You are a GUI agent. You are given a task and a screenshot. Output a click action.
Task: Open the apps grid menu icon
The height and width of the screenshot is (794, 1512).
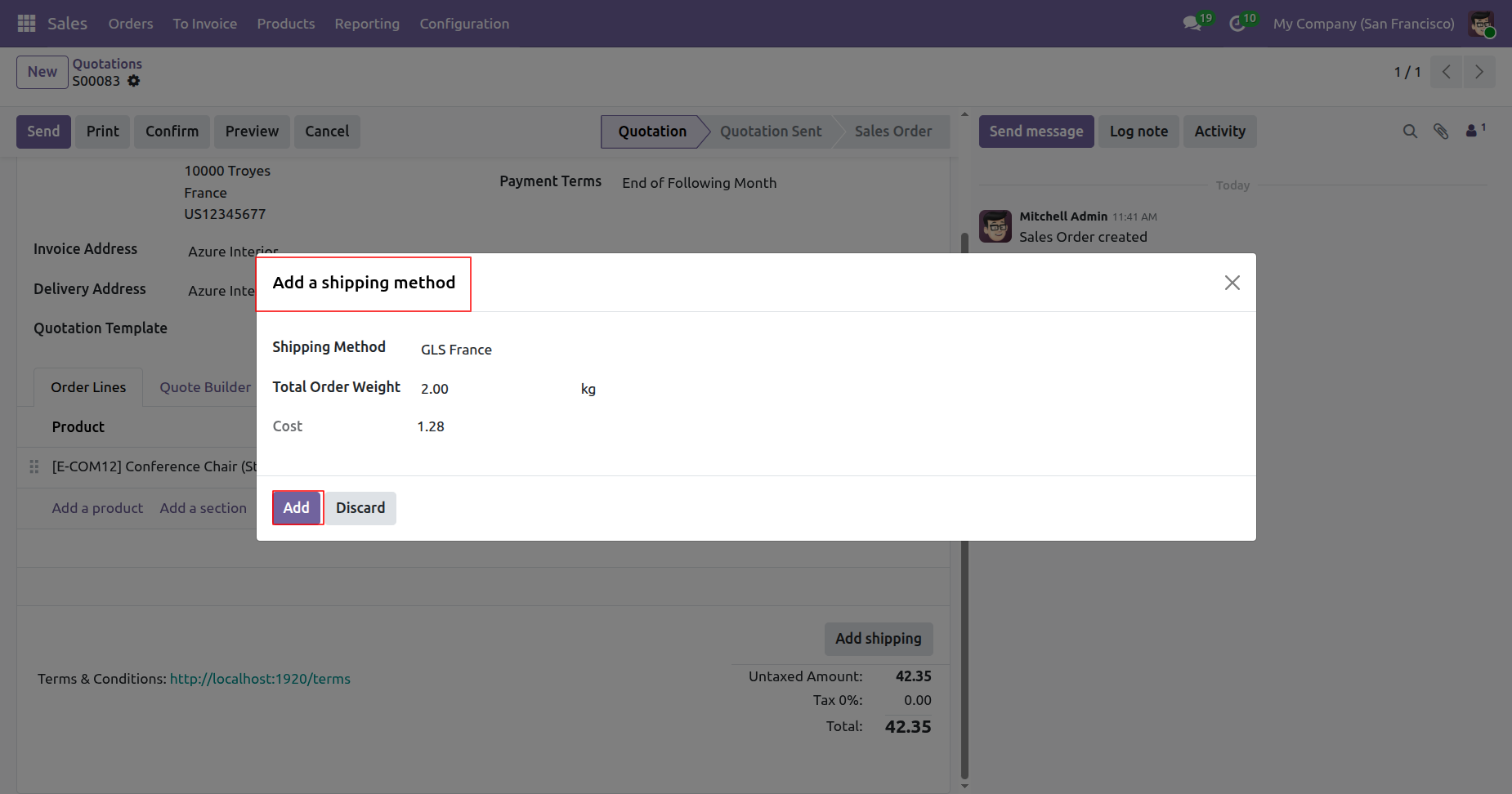point(26,24)
